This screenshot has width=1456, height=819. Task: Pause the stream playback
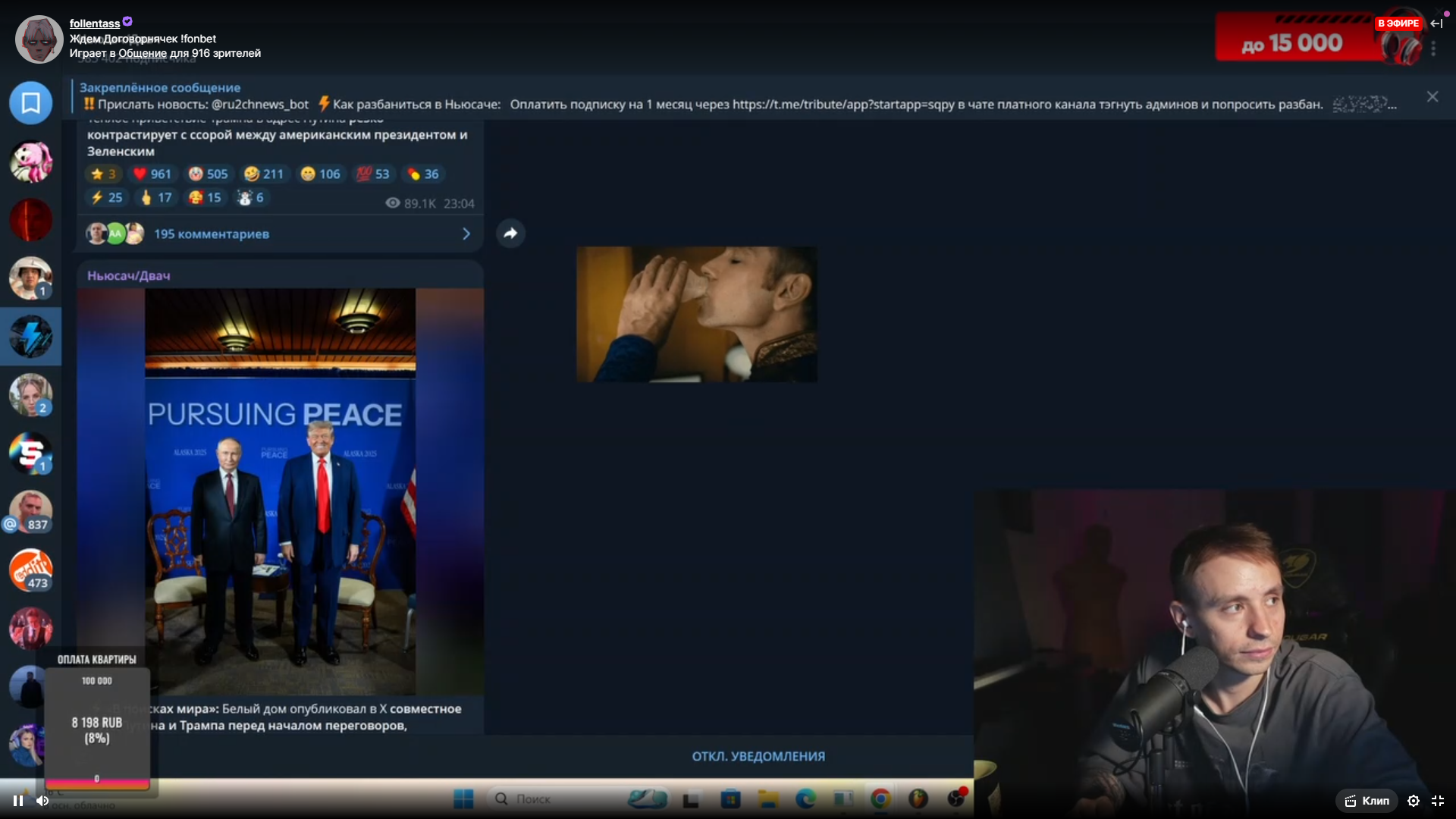[17, 801]
